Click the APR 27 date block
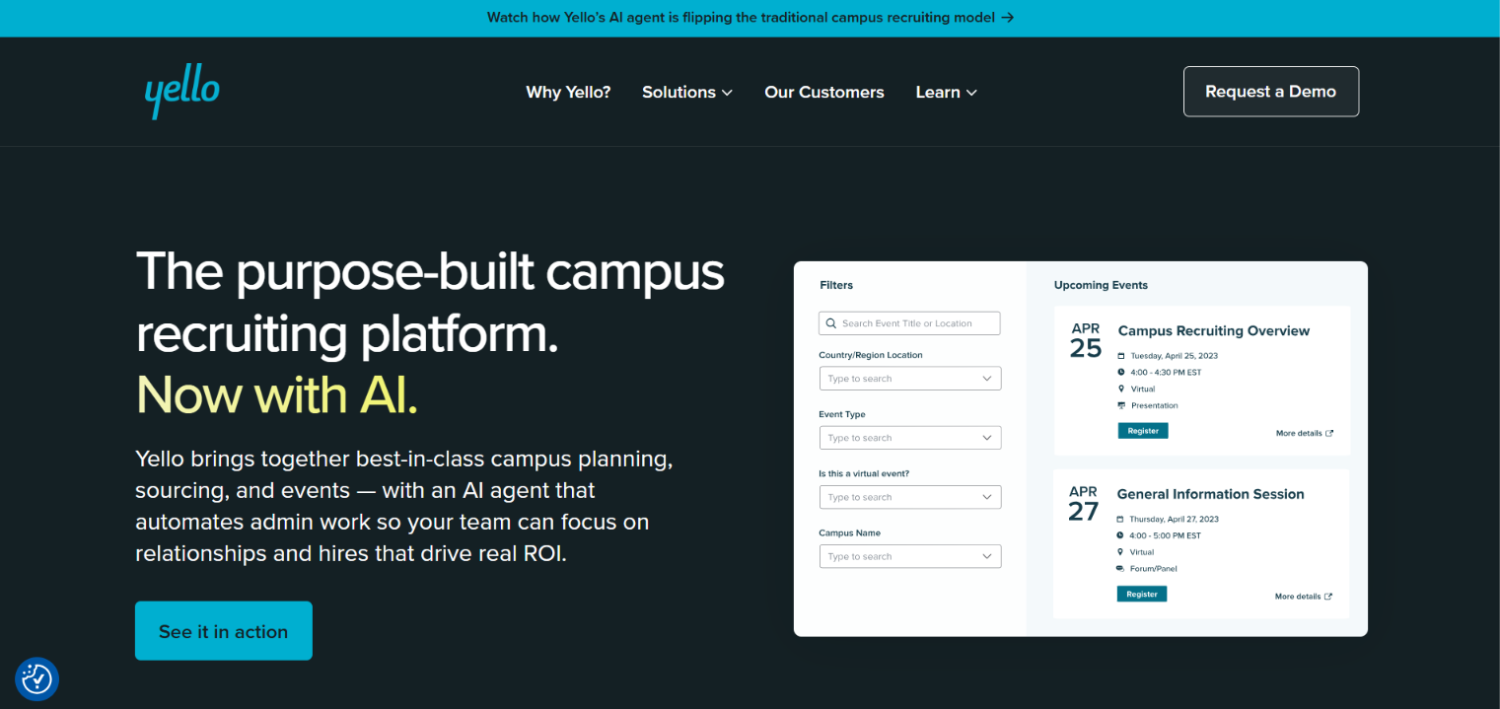Screen dimensions: 1500x709 (x=1083, y=504)
